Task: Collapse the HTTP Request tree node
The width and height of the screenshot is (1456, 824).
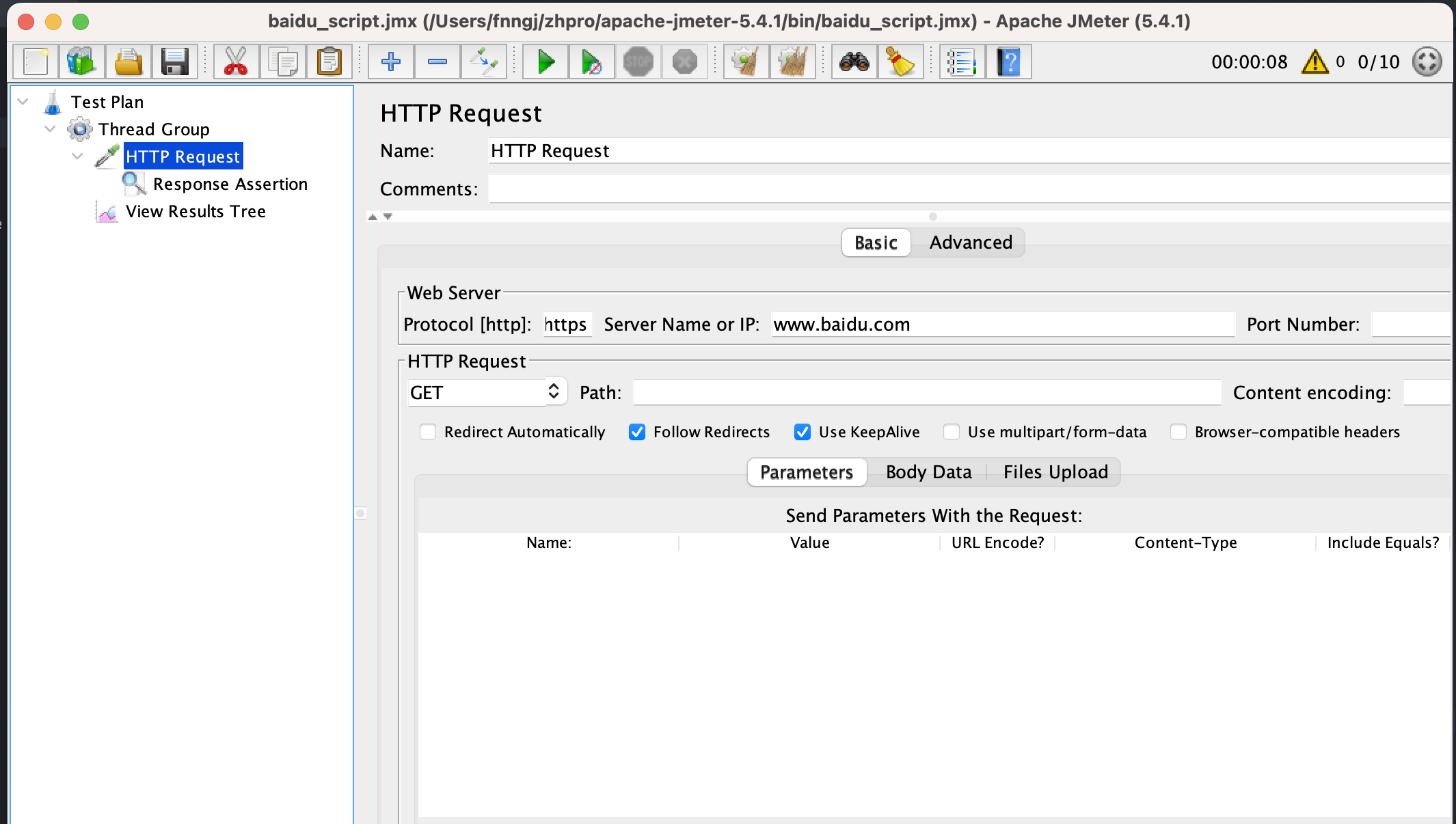Action: [x=77, y=156]
